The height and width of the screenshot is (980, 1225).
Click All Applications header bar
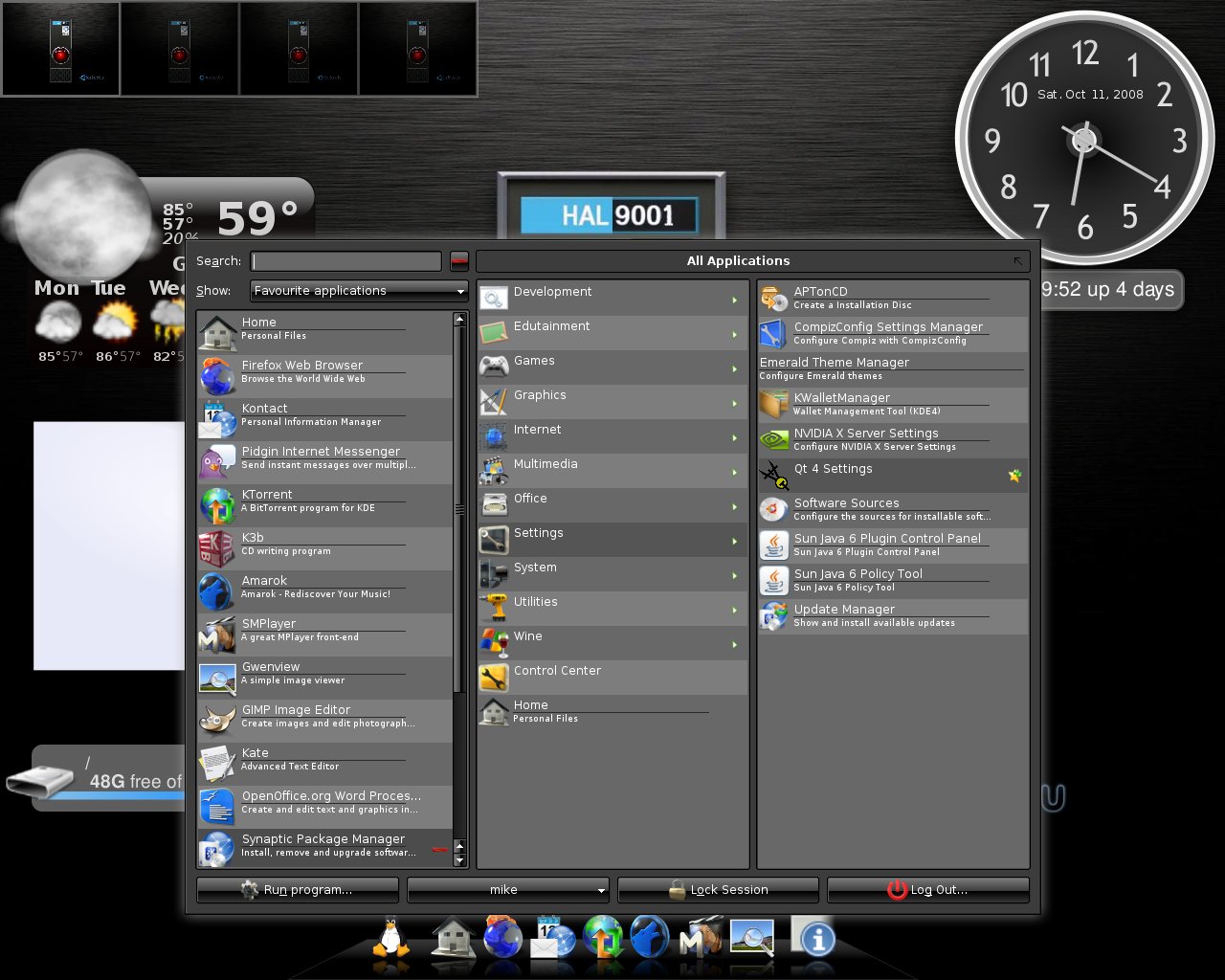coord(752,261)
